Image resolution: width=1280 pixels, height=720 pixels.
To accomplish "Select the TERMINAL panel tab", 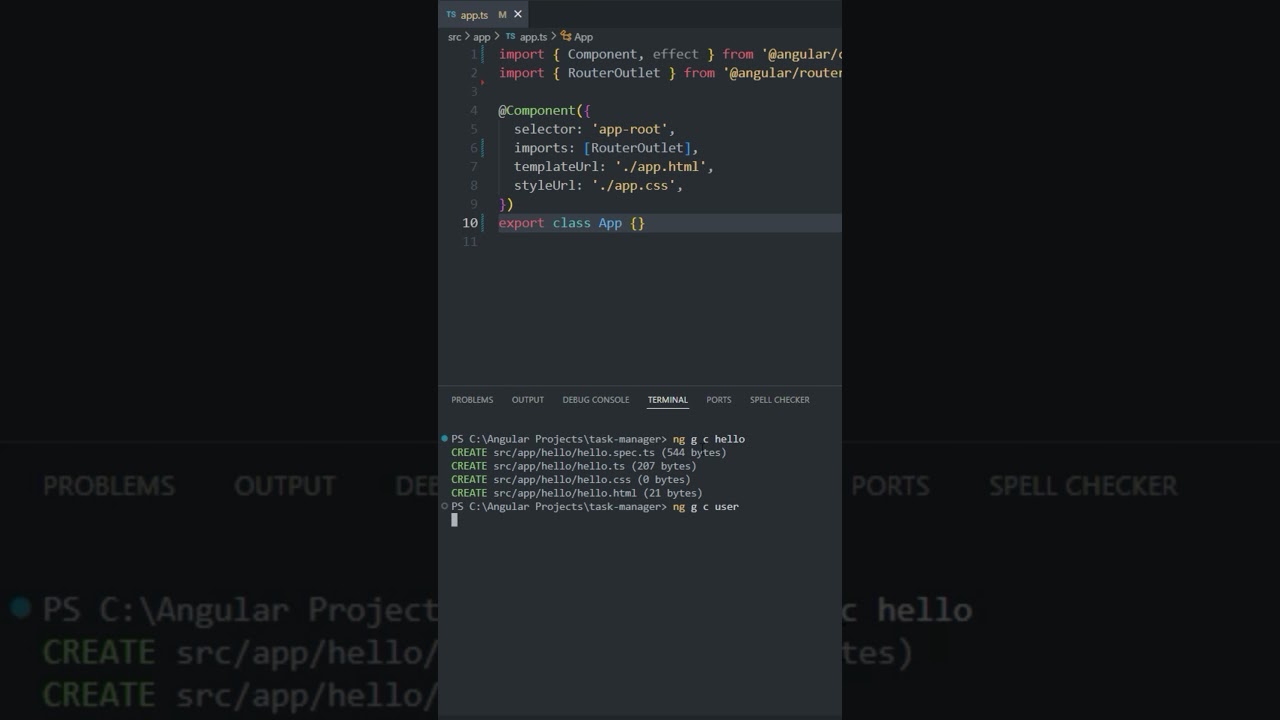I will [668, 400].
